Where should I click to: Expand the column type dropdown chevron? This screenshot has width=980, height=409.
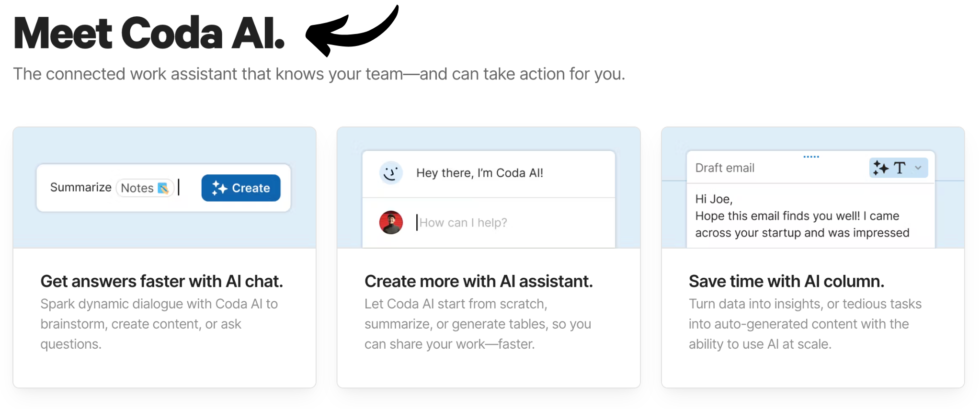click(918, 168)
